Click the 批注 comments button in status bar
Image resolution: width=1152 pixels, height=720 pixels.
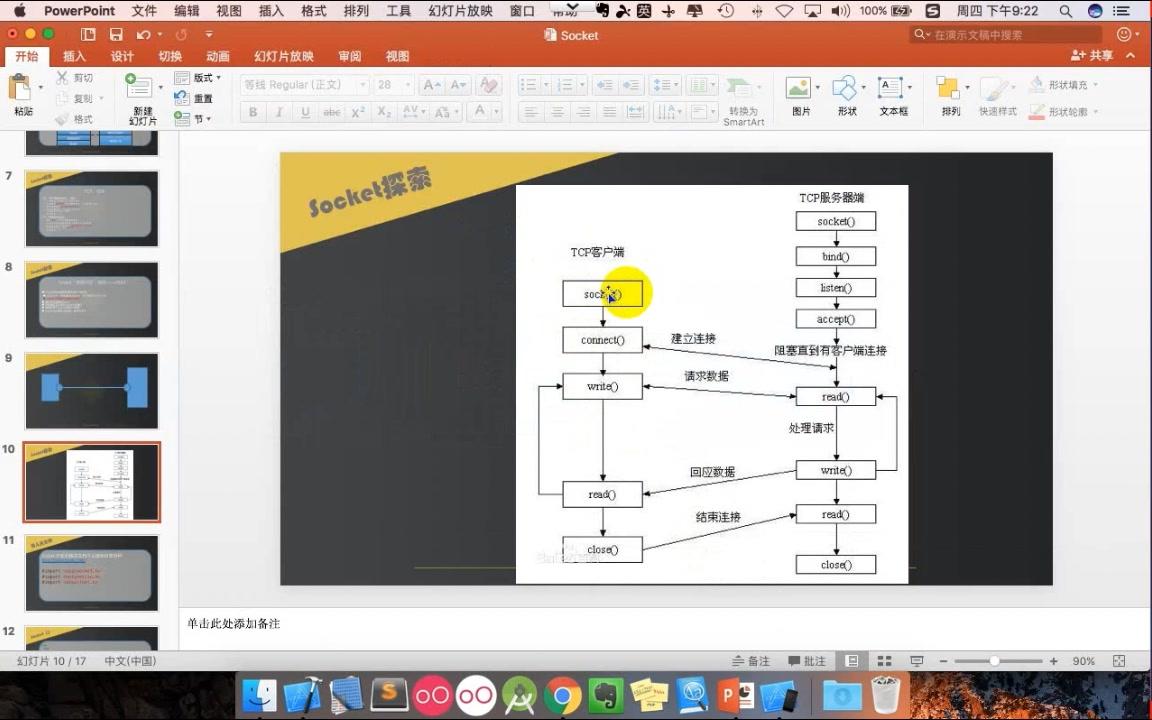pos(807,661)
